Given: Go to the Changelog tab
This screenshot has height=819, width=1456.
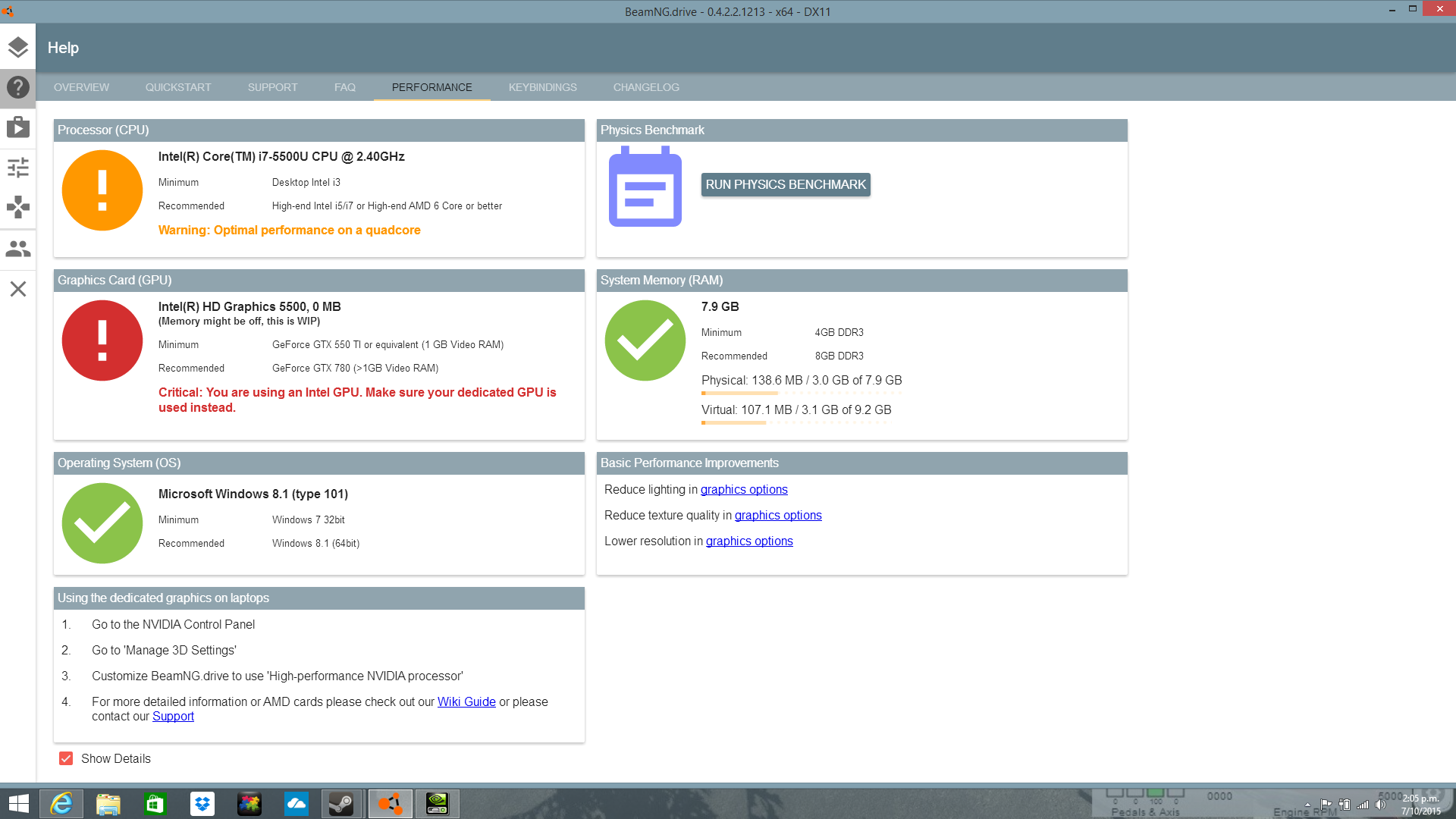Looking at the screenshot, I should (646, 87).
